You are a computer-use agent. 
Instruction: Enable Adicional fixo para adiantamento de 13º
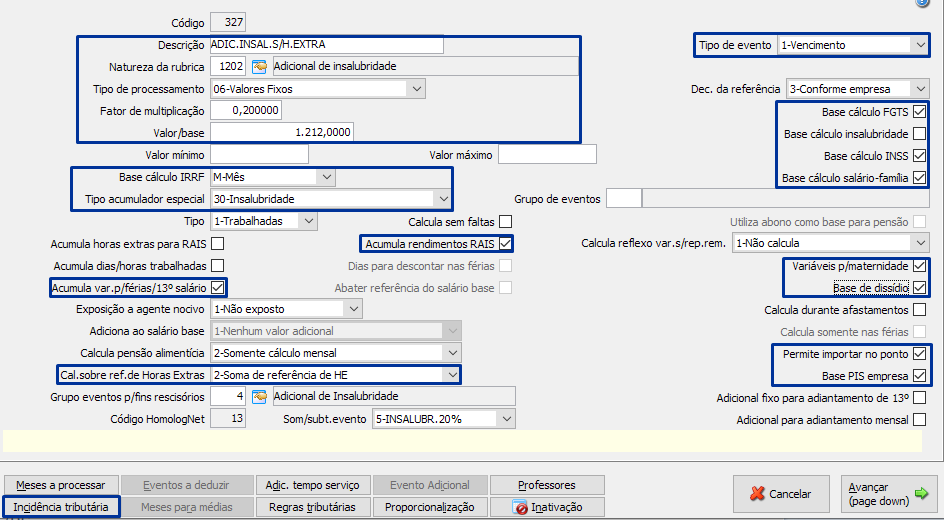coord(919,398)
